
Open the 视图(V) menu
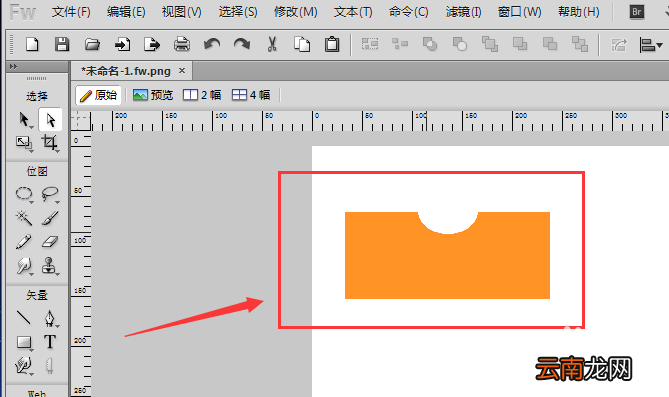[181, 12]
